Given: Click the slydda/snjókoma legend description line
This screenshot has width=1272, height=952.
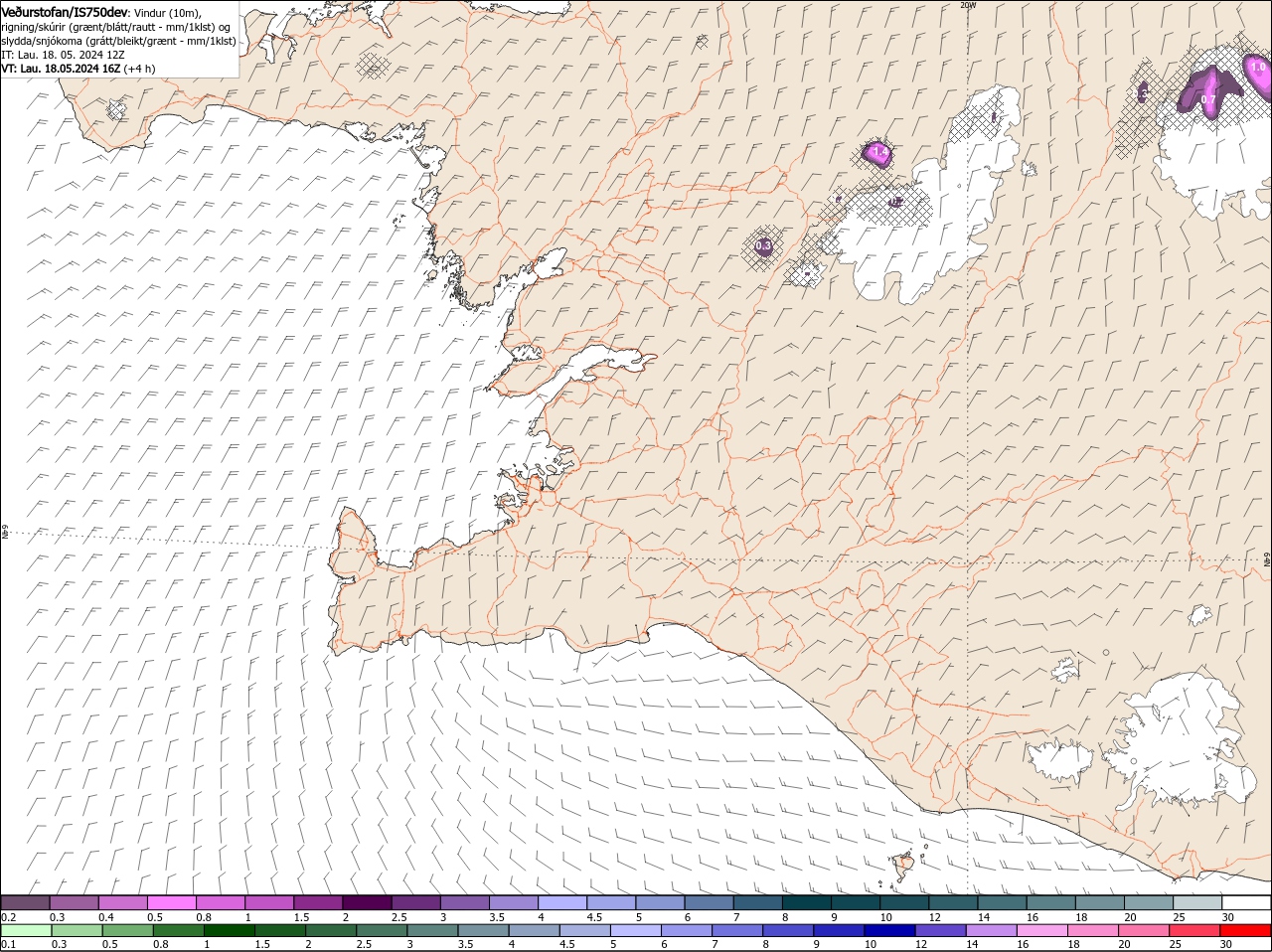Looking at the screenshot, I should coord(118,41).
